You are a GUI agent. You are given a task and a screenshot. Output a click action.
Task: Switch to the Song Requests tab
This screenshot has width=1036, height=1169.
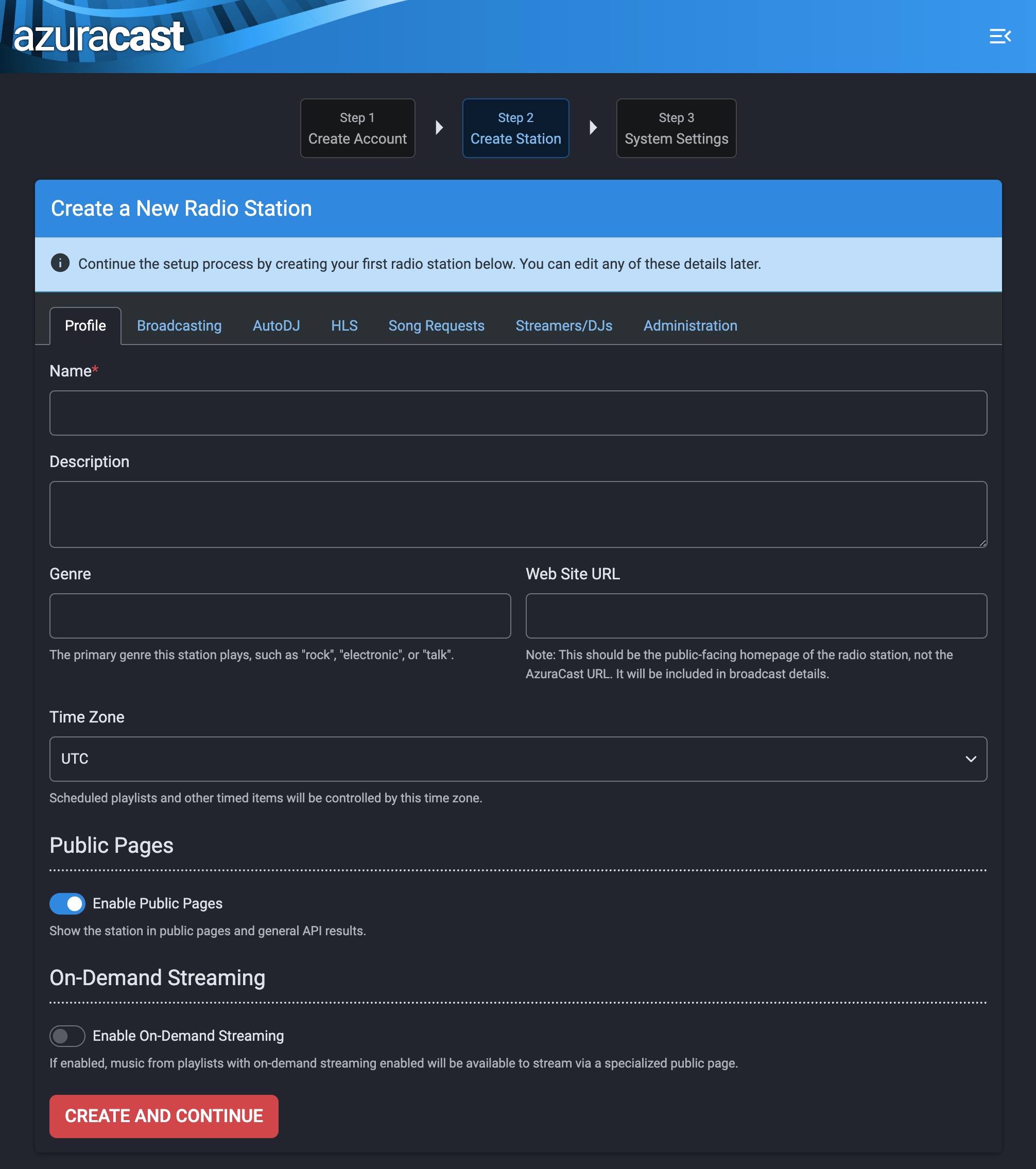[436, 325]
